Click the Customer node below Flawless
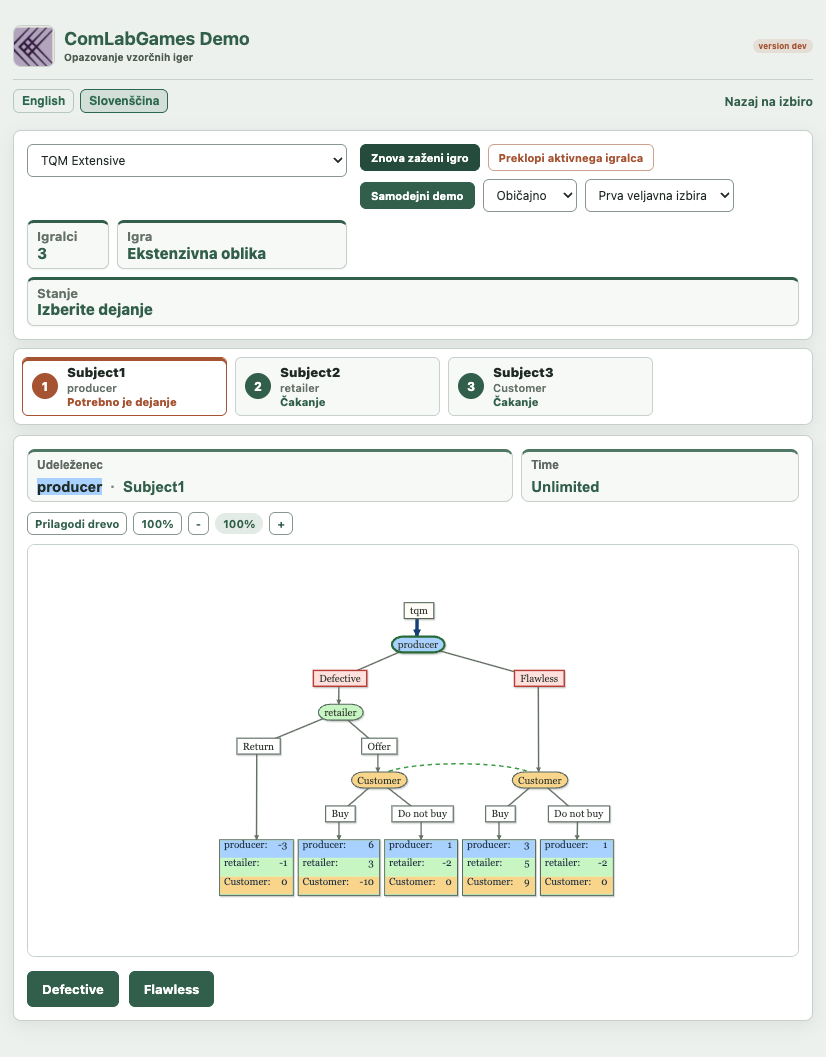Screen dimensions: 826x1057 [x=539, y=780]
